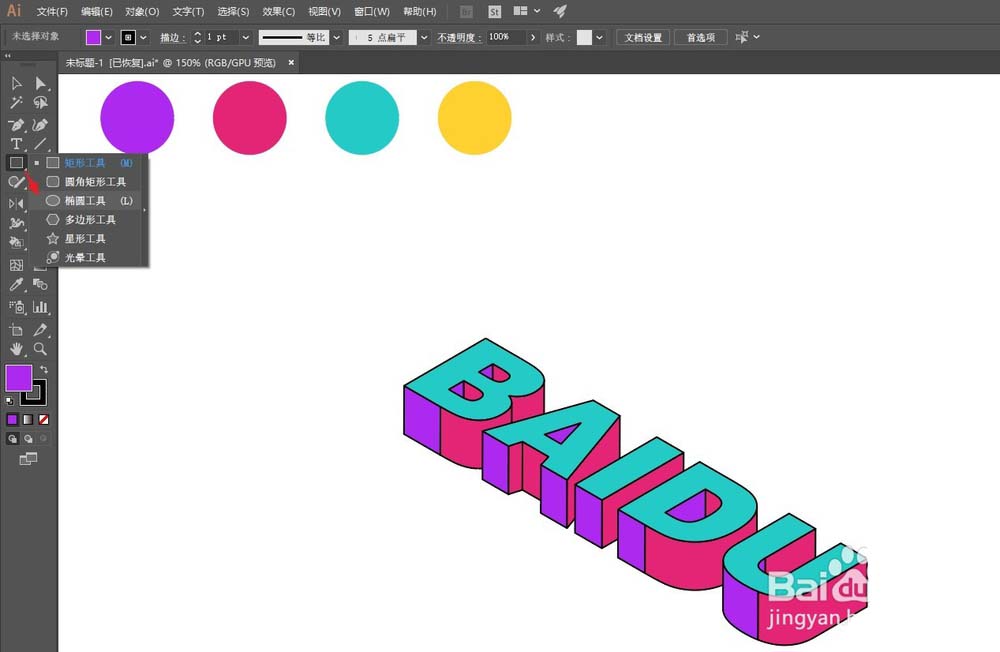Select the Blend tool
Image resolution: width=1000 pixels, height=652 pixels.
(x=40, y=285)
